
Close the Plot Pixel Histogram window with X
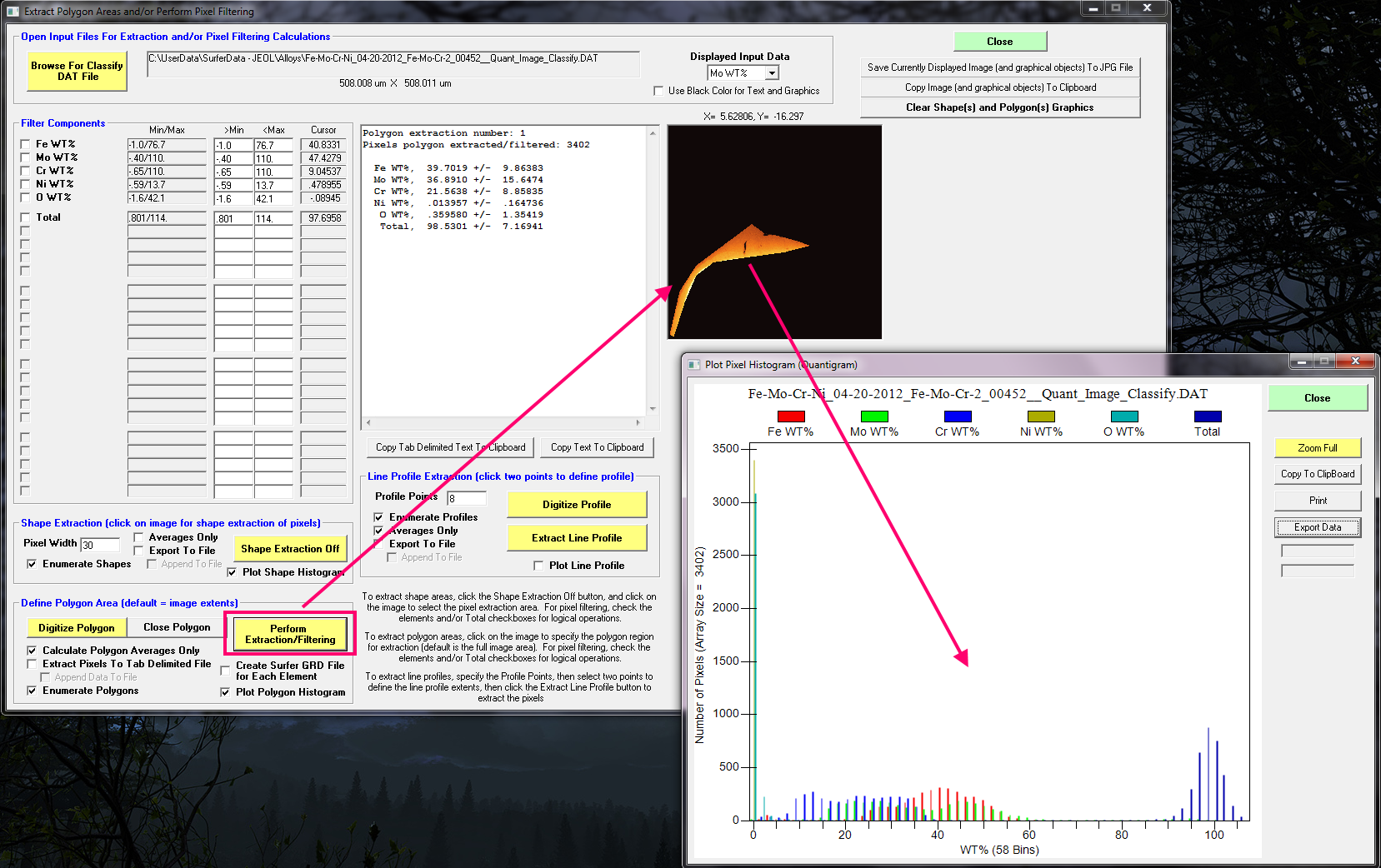pos(1355,361)
